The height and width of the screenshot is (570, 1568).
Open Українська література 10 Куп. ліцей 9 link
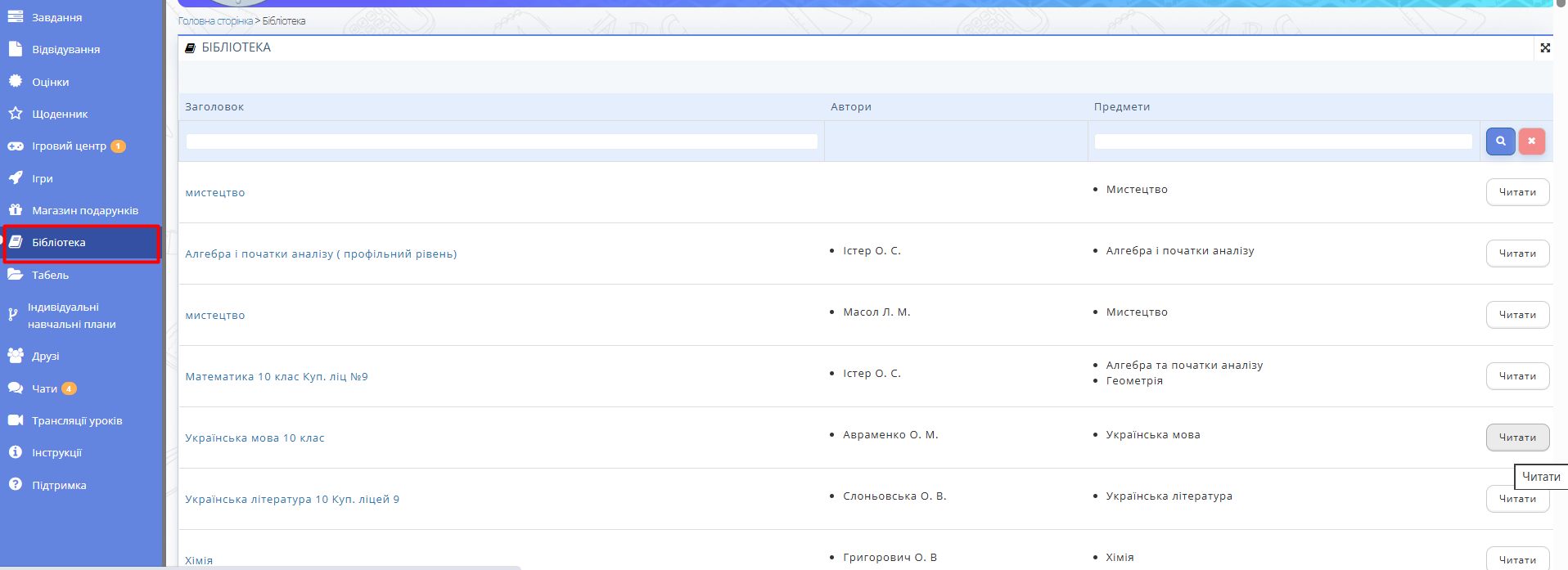point(292,500)
